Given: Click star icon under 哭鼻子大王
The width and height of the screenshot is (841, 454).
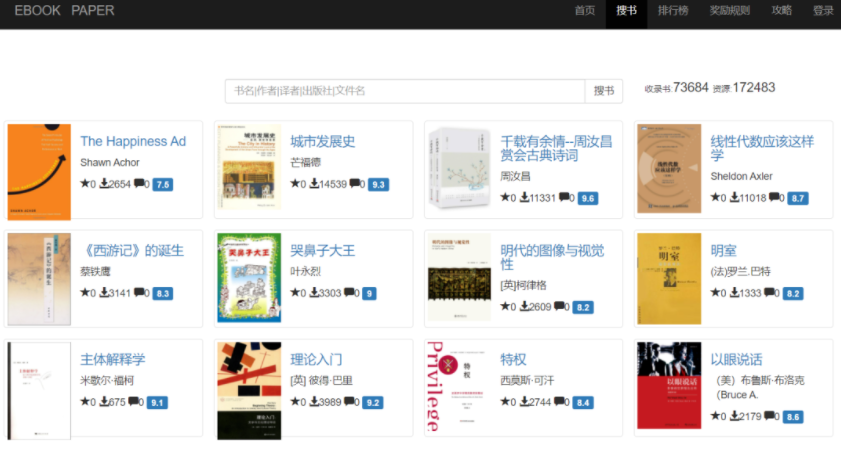Looking at the screenshot, I should pyautogui.click(x=295, y=293).
